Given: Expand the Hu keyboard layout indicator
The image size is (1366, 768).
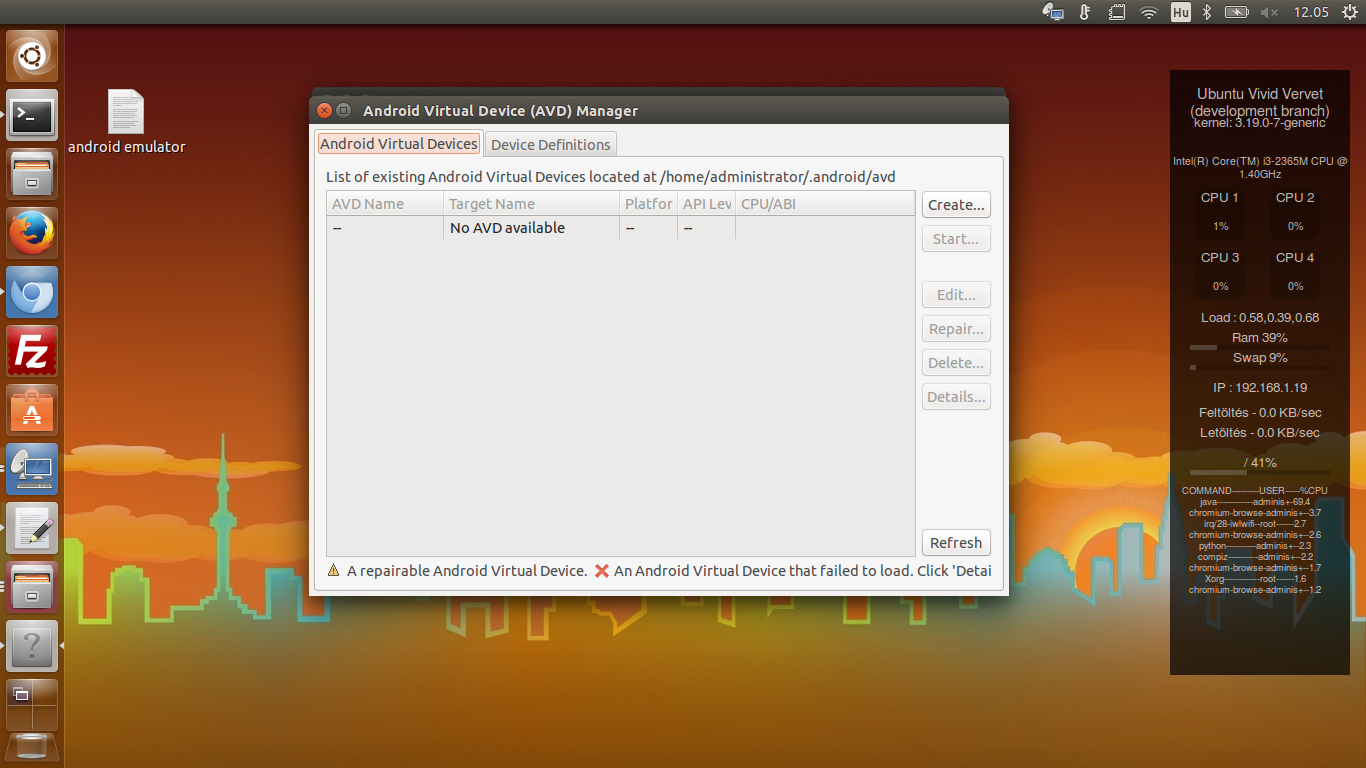Looking at the screenshot, I should [1180, 12].
